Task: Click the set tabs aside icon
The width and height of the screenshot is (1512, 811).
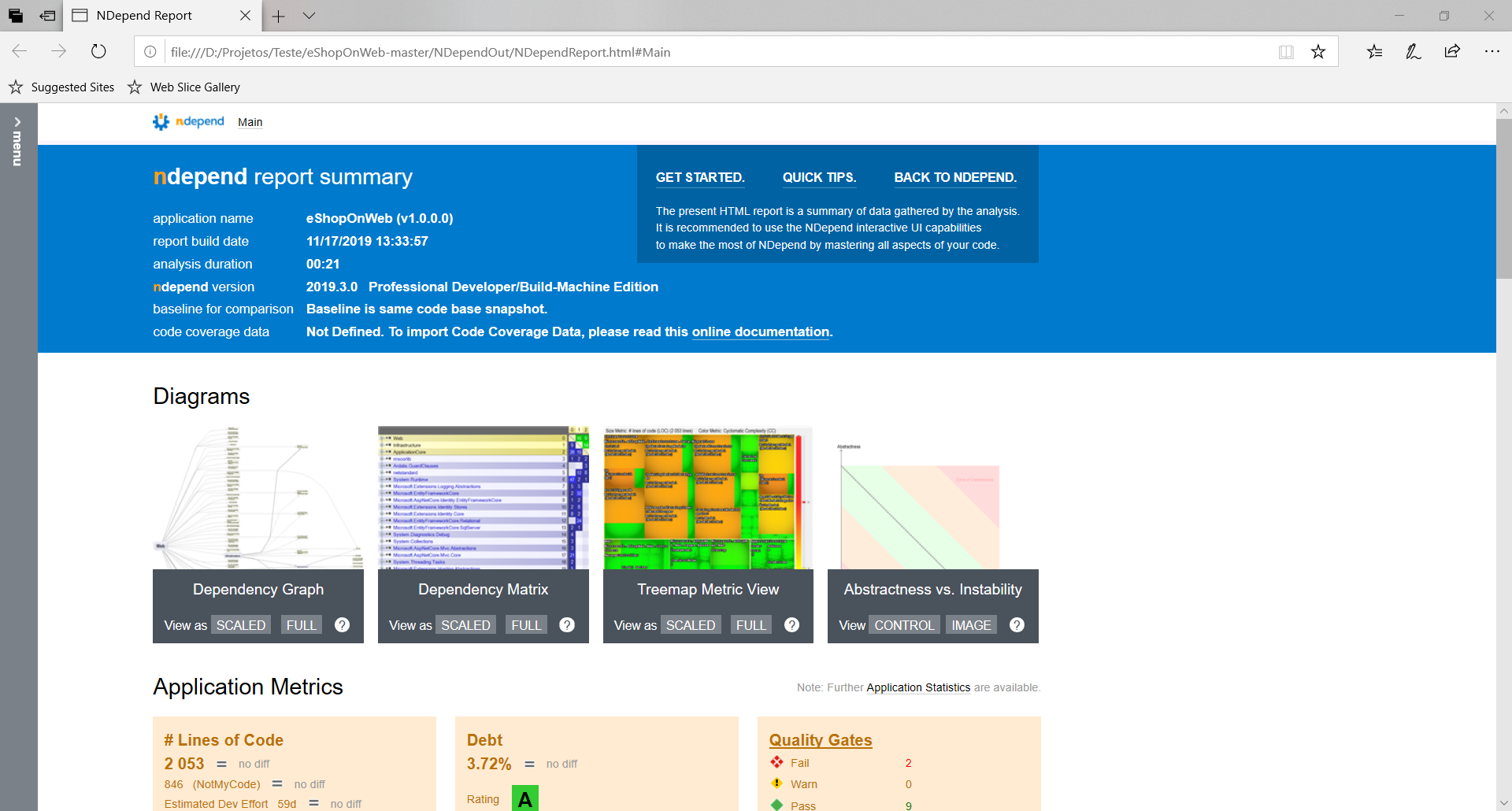Action: tap(48, 16)
